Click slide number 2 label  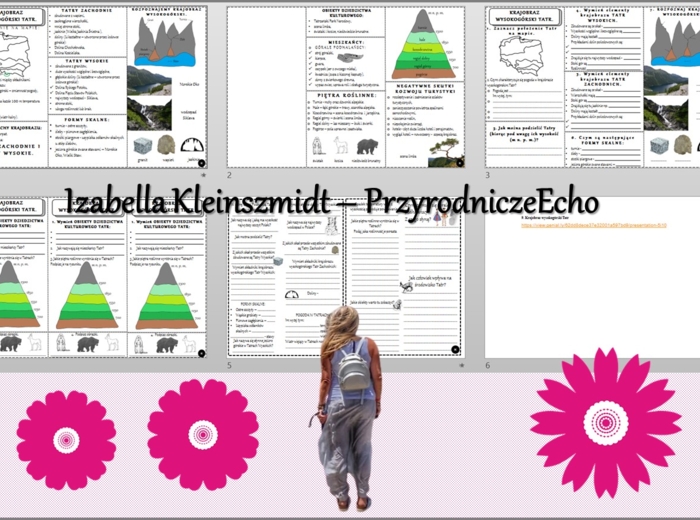coord(229,175)
